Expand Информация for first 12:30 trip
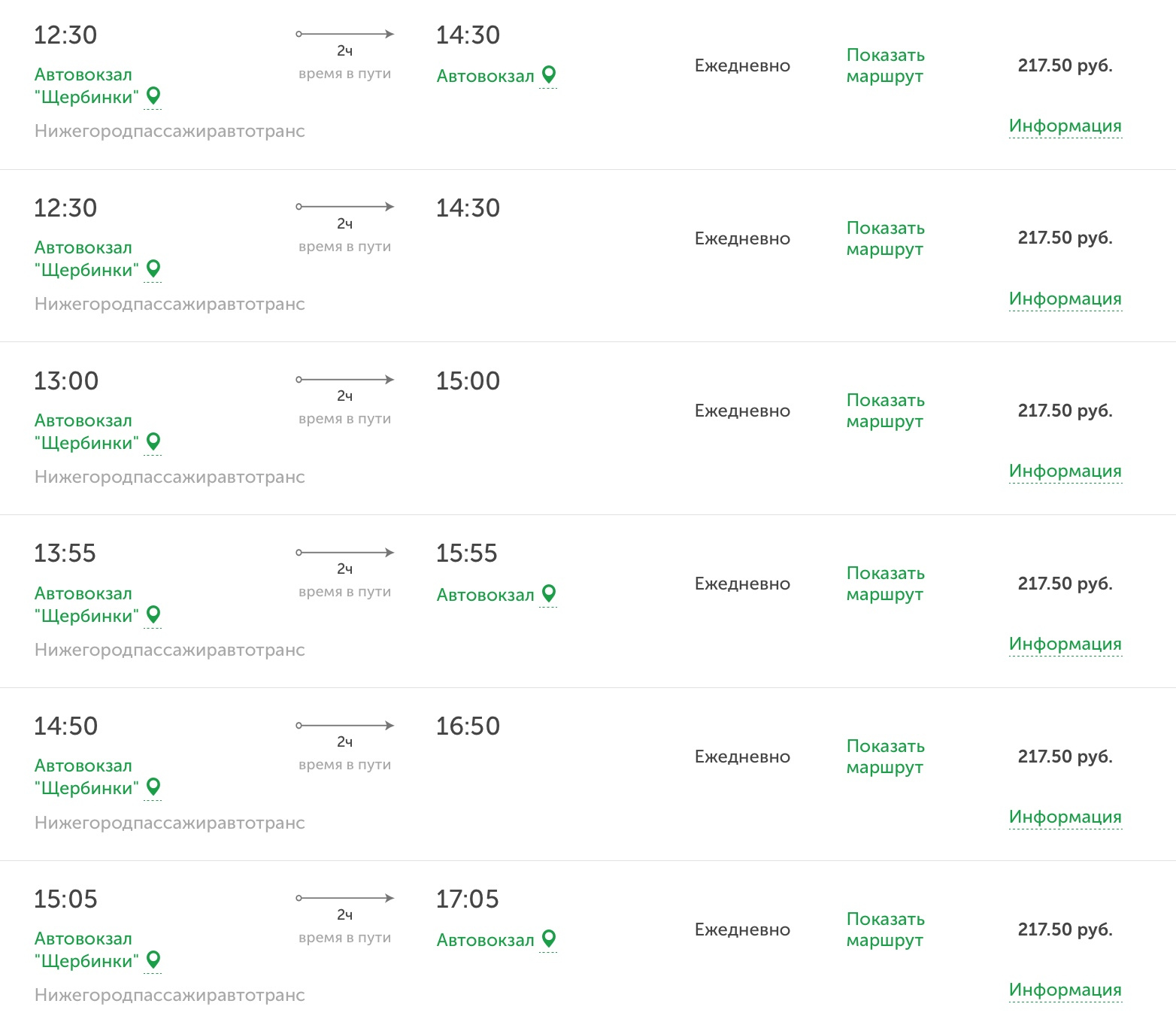The height and width of the screenshot is (1031, 1176). click(1065, 126)
